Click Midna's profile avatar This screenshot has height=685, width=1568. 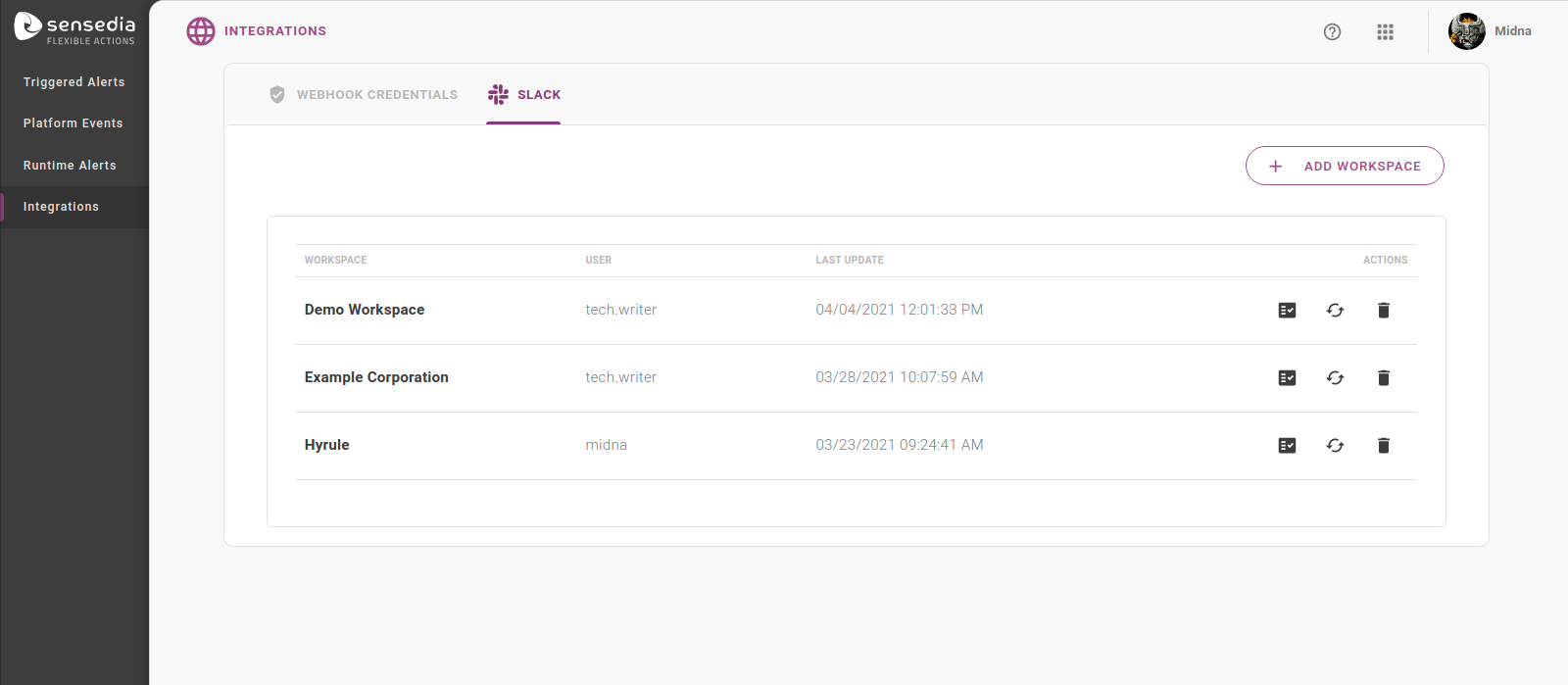click(x=1466, y=31)
